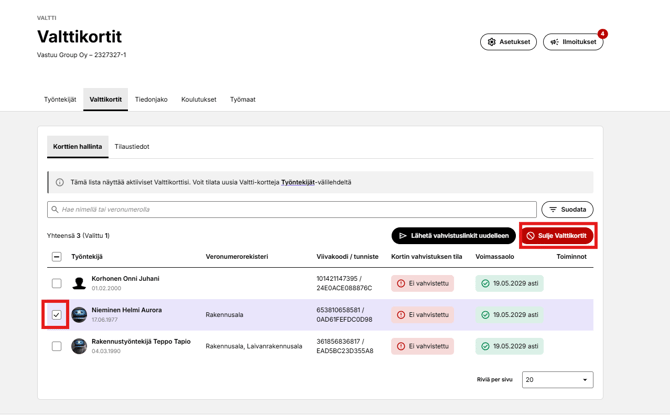Click Lähetä vahvistuslinkit uudelleen button
Screen dimensions: 670x417
[453, 236]
